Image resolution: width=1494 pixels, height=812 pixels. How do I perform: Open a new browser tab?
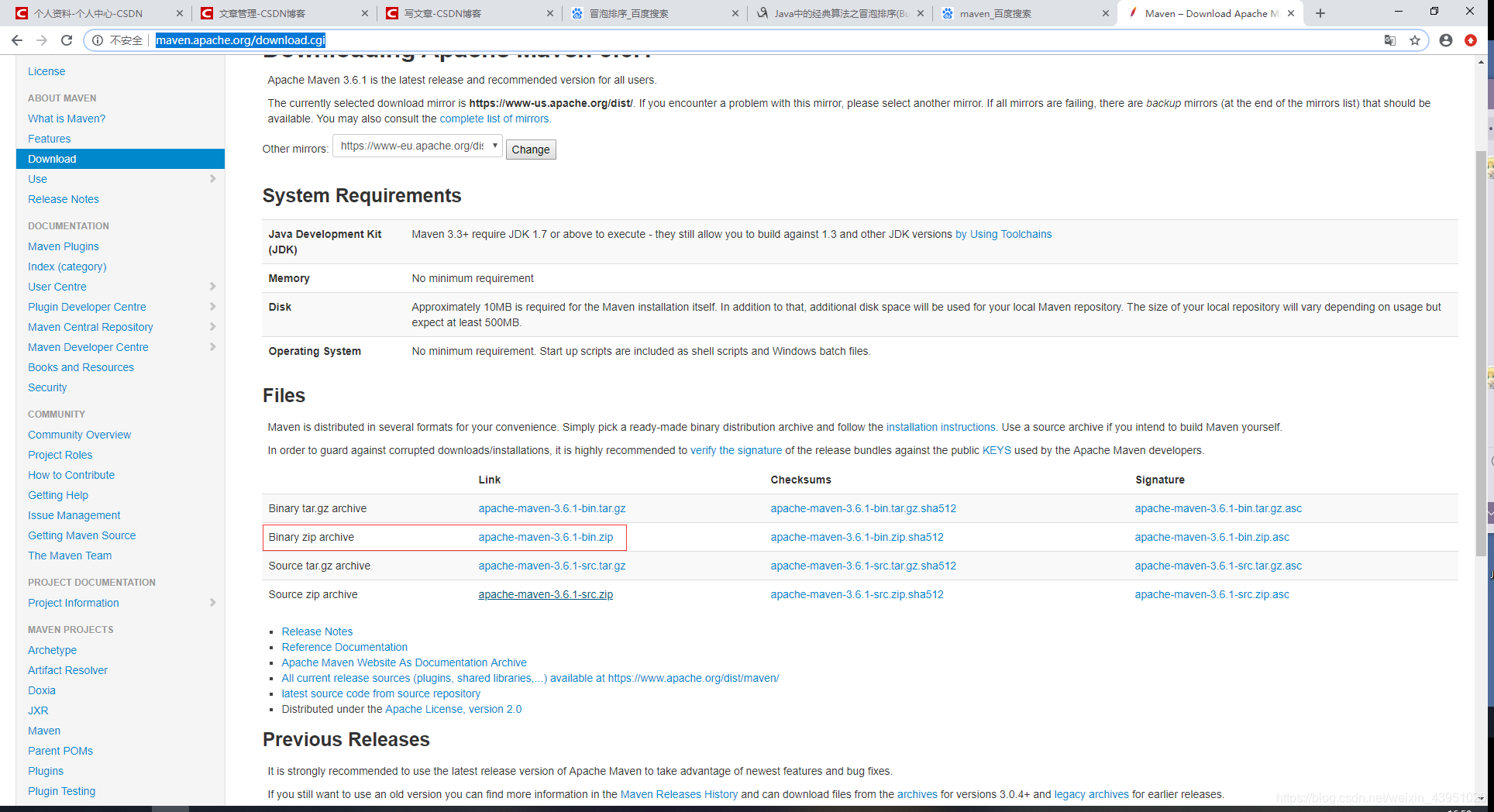[1320, 13]
